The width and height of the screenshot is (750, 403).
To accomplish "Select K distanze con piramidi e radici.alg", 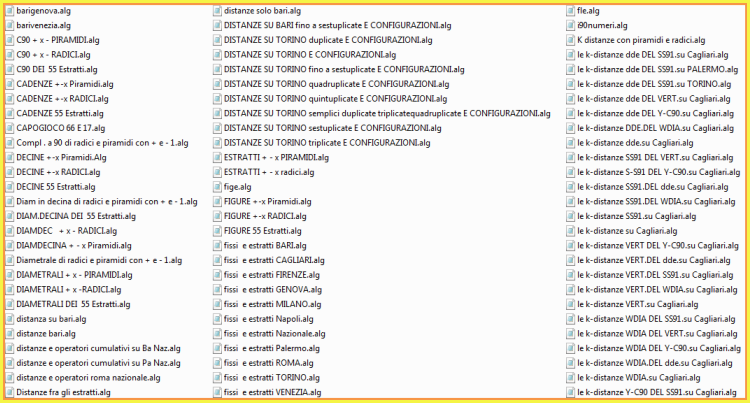I will 641,41.
